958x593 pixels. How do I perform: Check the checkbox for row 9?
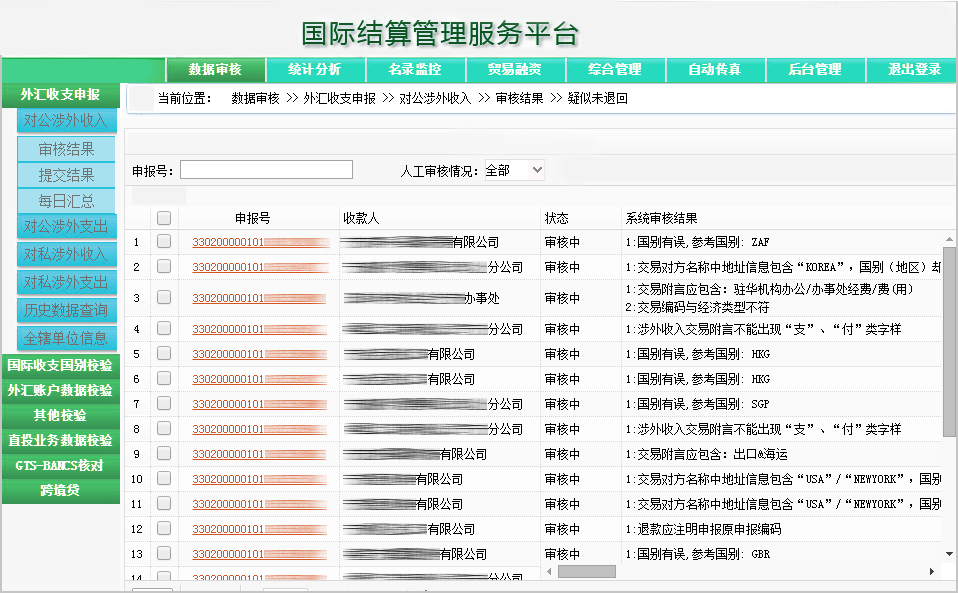coord(164,454)
